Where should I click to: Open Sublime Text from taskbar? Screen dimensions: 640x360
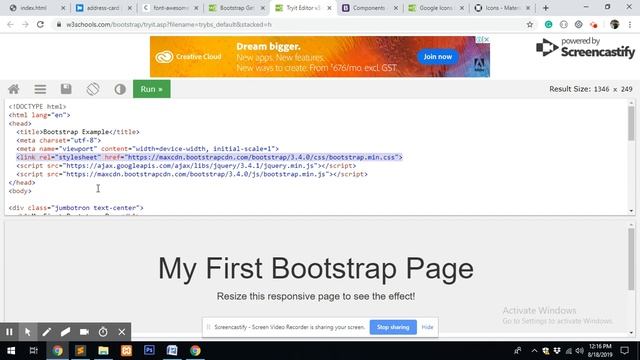[80, 351]
